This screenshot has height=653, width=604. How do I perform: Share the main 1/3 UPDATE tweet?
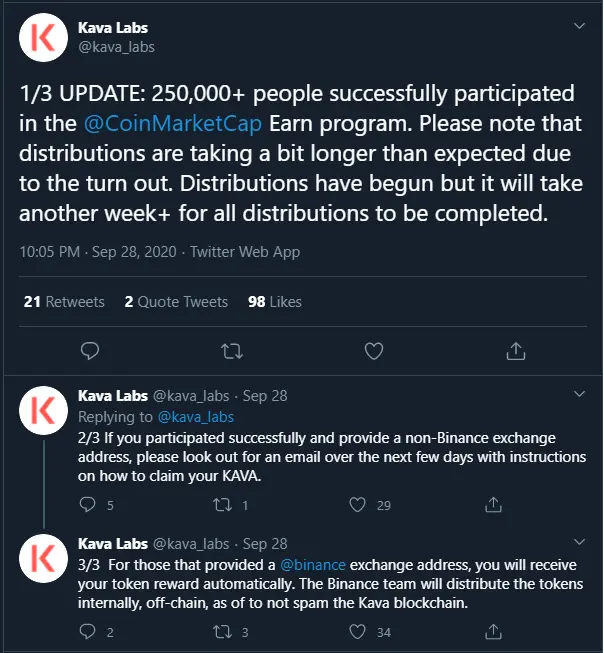[516, 351]
